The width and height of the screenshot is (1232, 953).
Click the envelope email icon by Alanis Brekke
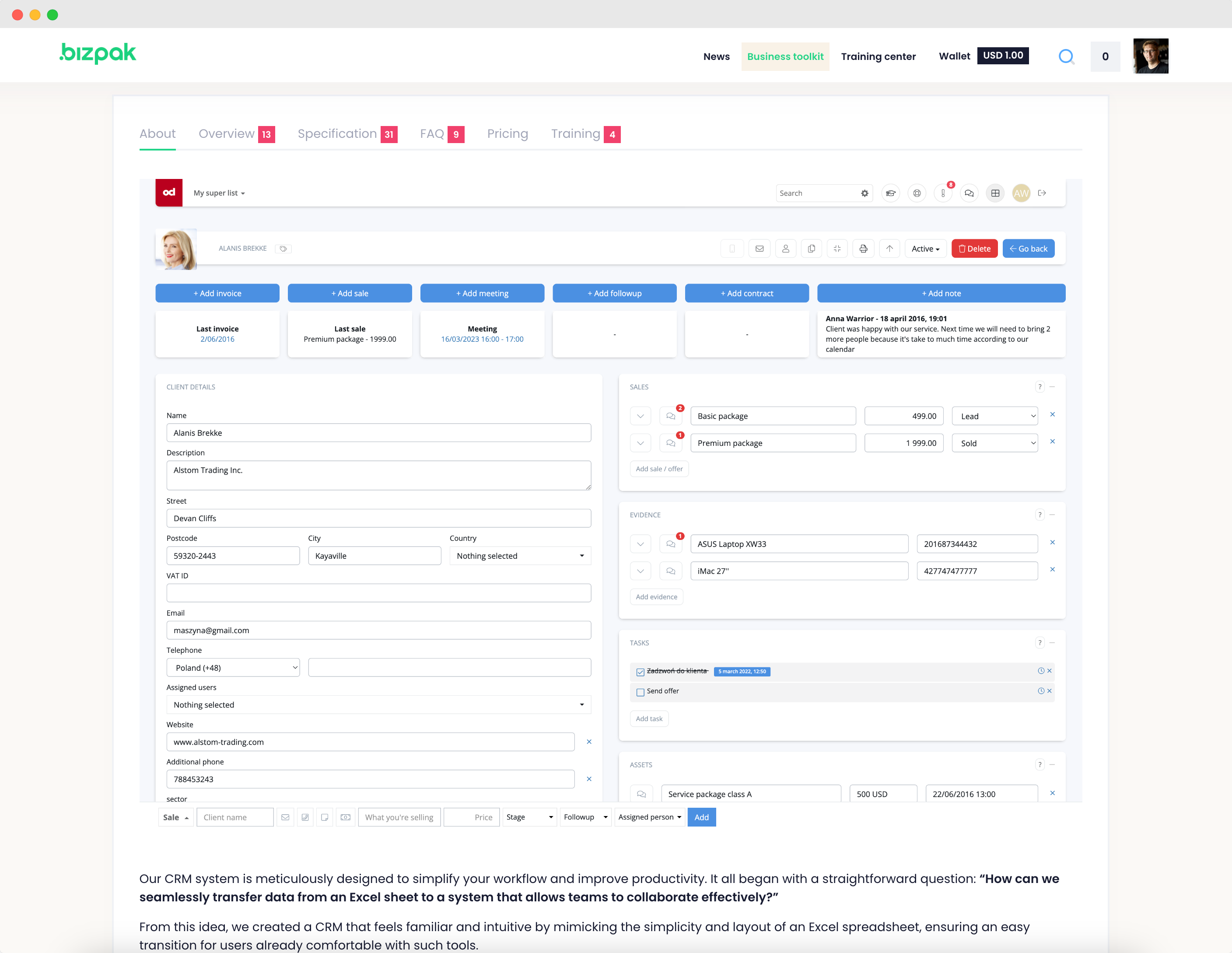pos(759,249)
